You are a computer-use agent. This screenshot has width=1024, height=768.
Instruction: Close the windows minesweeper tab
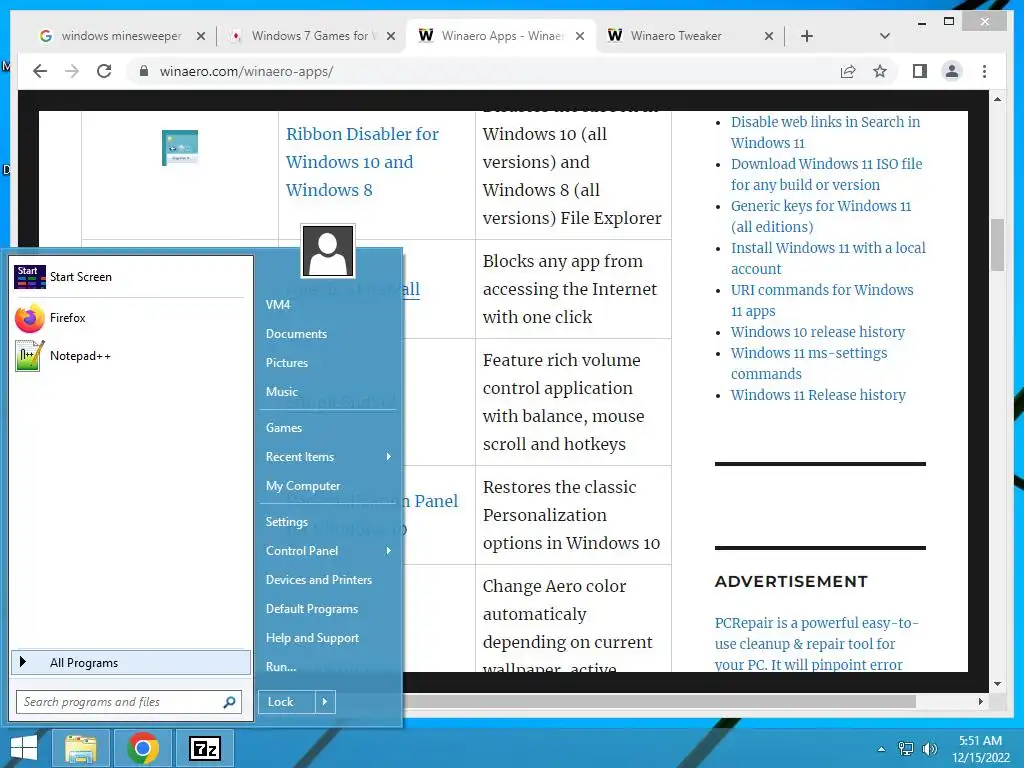pyautogui.click(x=201, y=36)
